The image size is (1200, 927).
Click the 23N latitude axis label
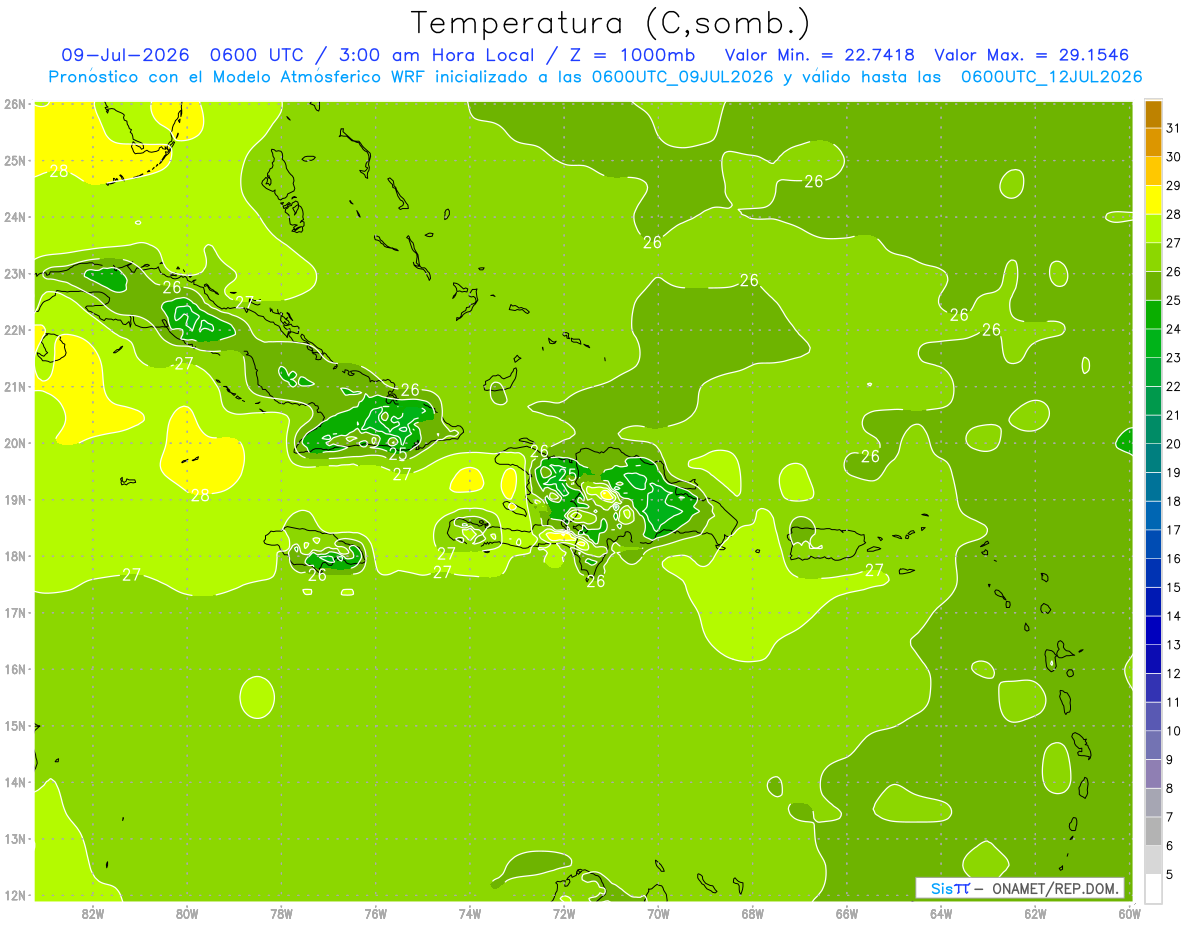[14, 274]
